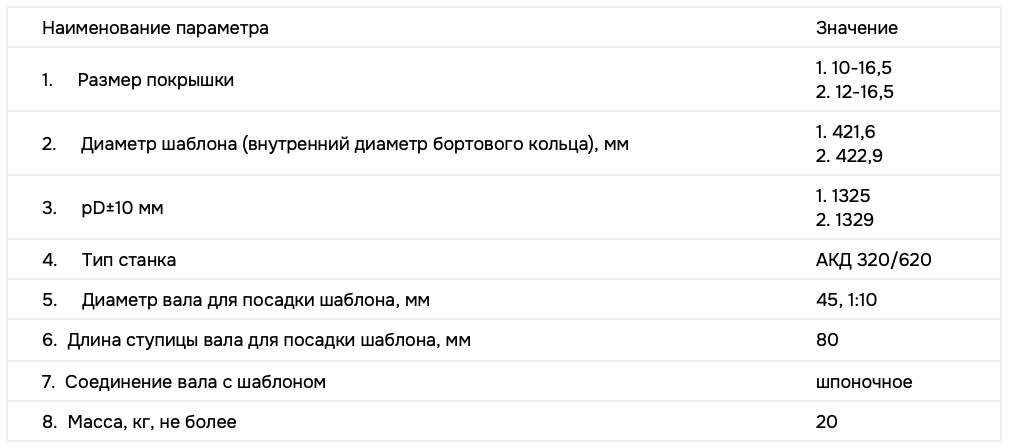Image resolution: width=1012 pixels, height=448 pixels.
Task: Click the value '2. 422,9'
Action: click(x=849, y=155)
